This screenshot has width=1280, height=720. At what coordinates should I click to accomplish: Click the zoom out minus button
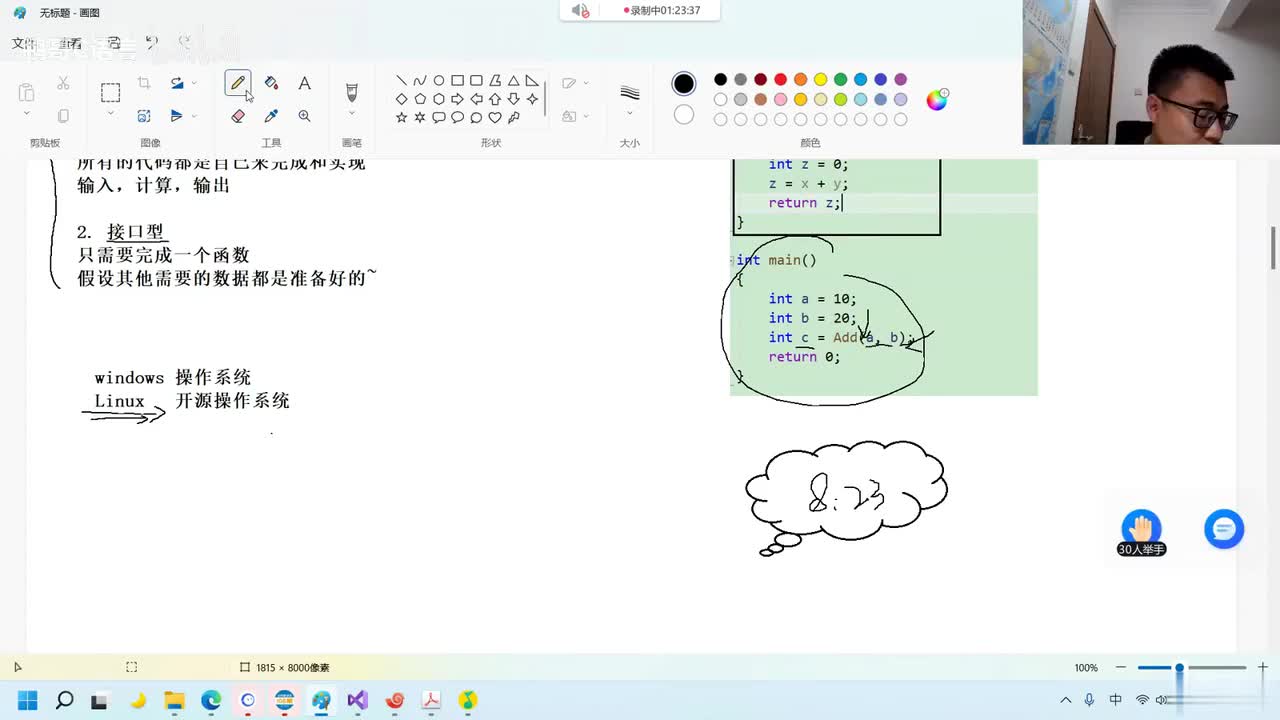point(1121,667)
